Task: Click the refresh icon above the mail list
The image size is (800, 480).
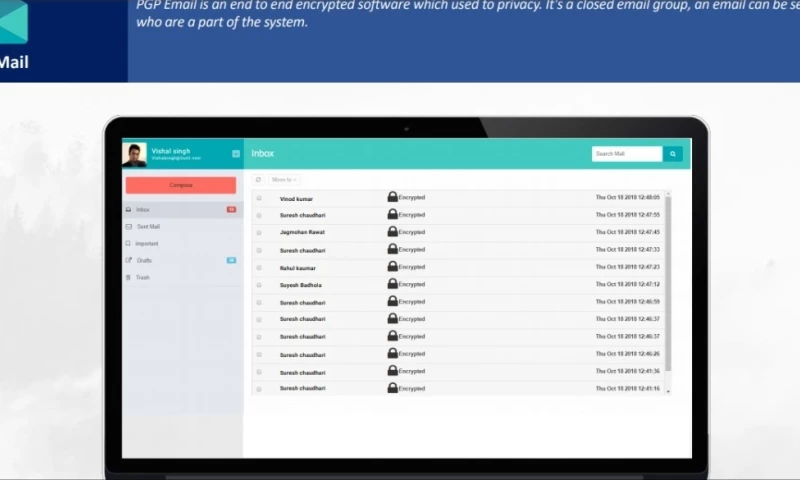Action: tap(258, 180)
